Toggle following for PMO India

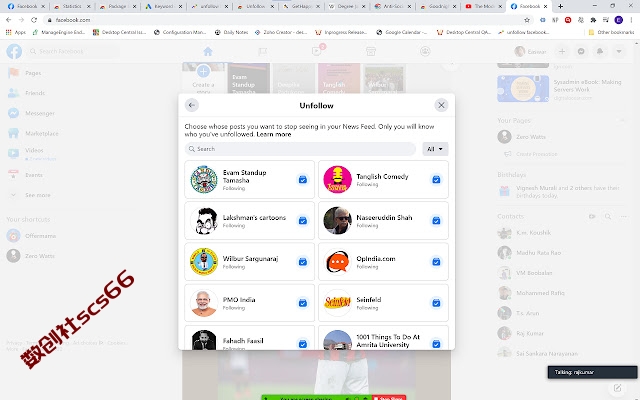[302, 303]
